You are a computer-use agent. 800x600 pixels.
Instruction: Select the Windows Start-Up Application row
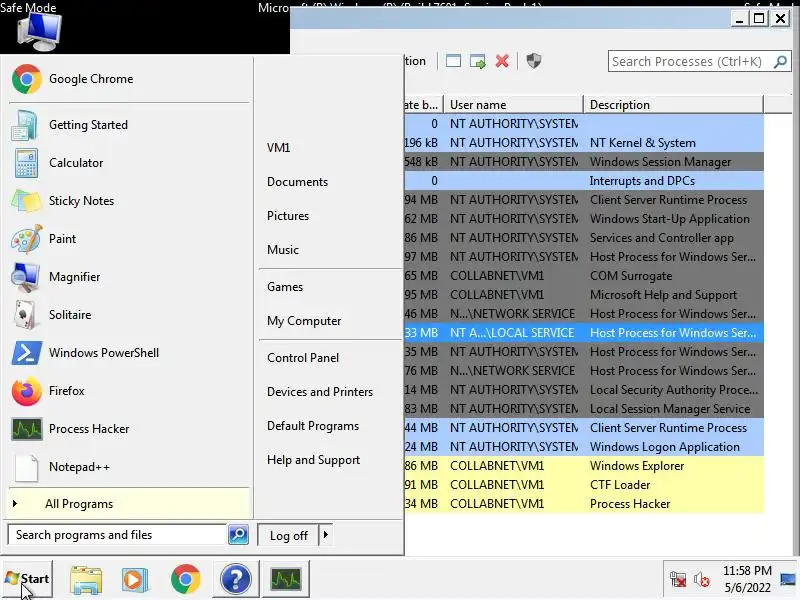[x=584, y=219]
